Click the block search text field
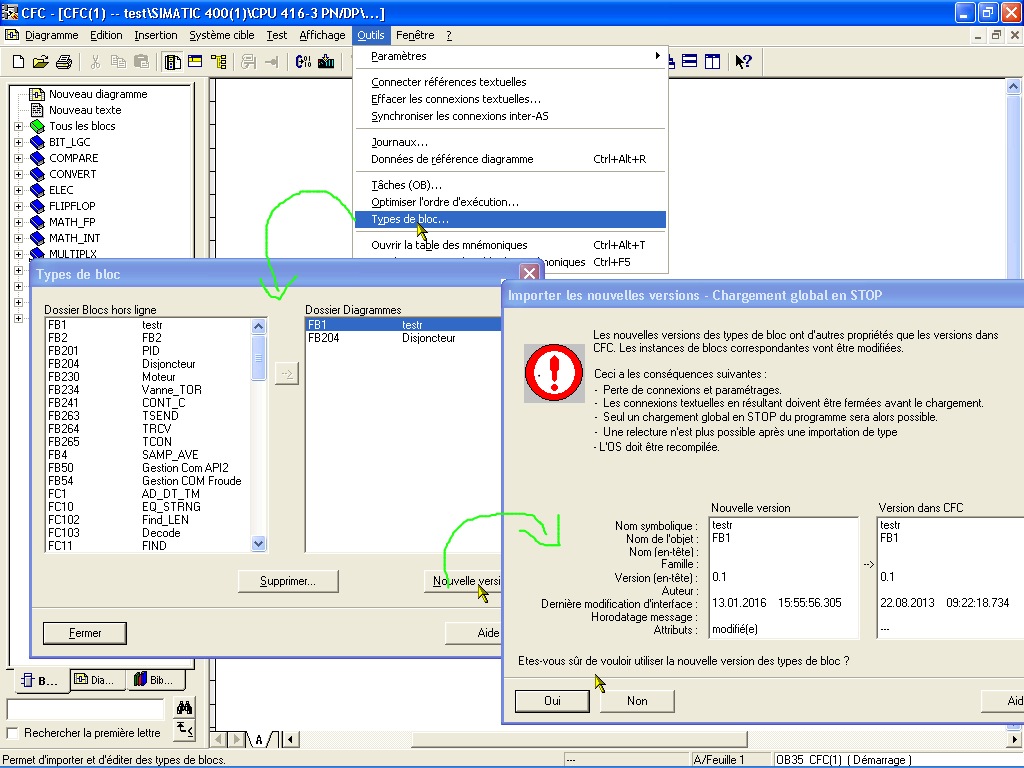This screenshot has height=768, width=1024. [85, 708]
